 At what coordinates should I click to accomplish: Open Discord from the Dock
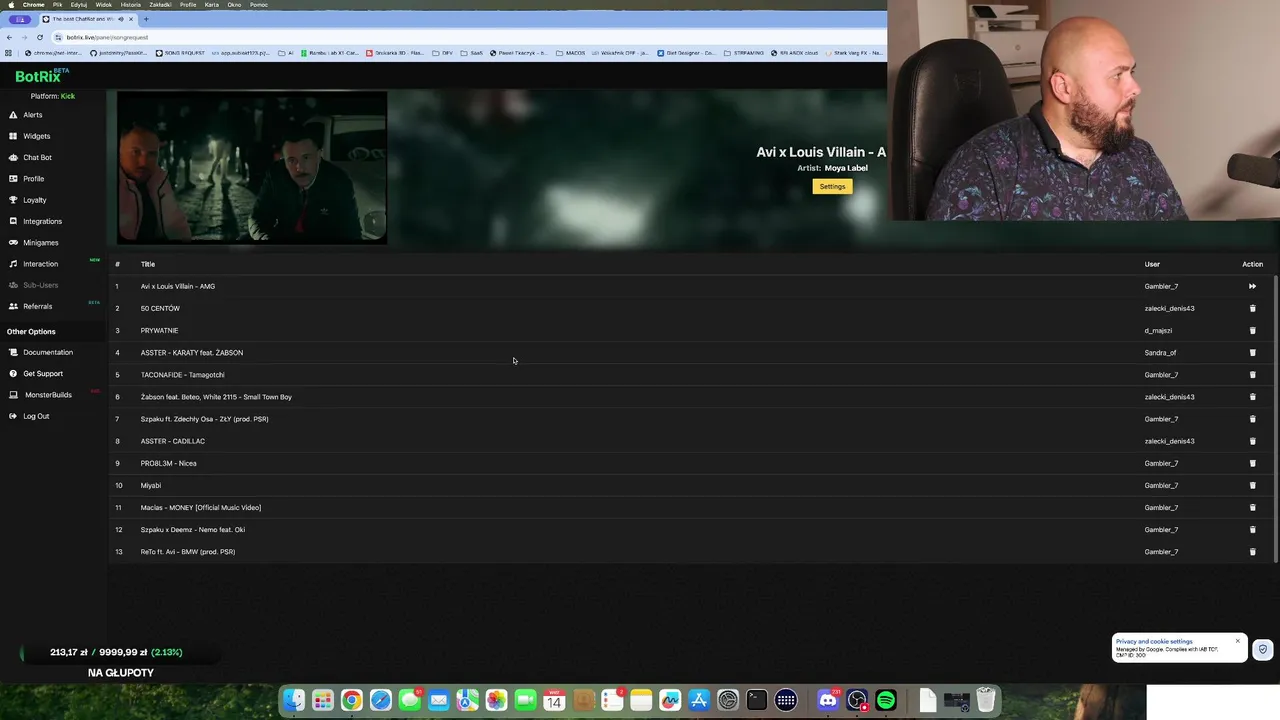(x=828, y=701)
